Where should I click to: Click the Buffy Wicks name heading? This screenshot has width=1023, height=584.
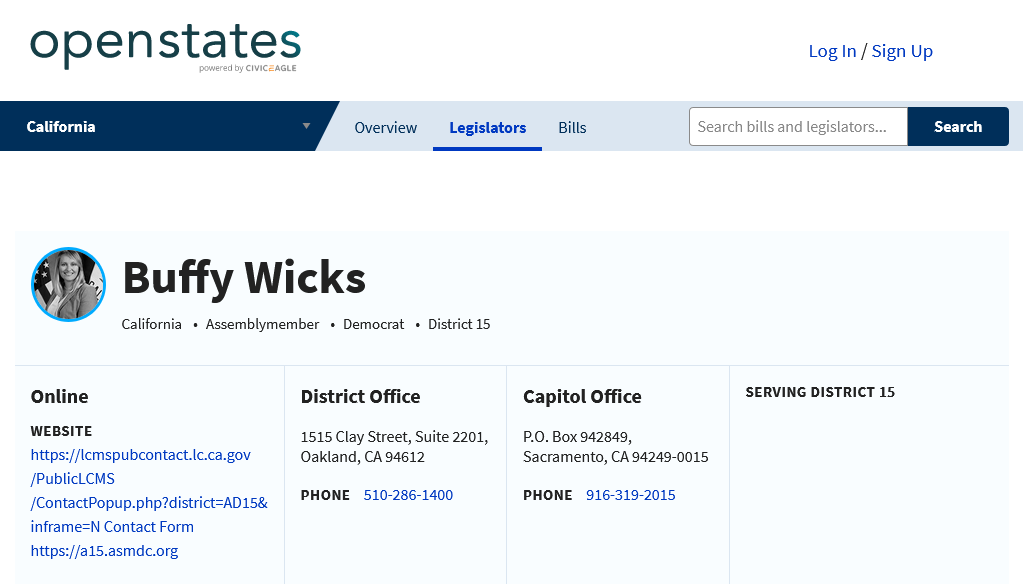point(244,278)
